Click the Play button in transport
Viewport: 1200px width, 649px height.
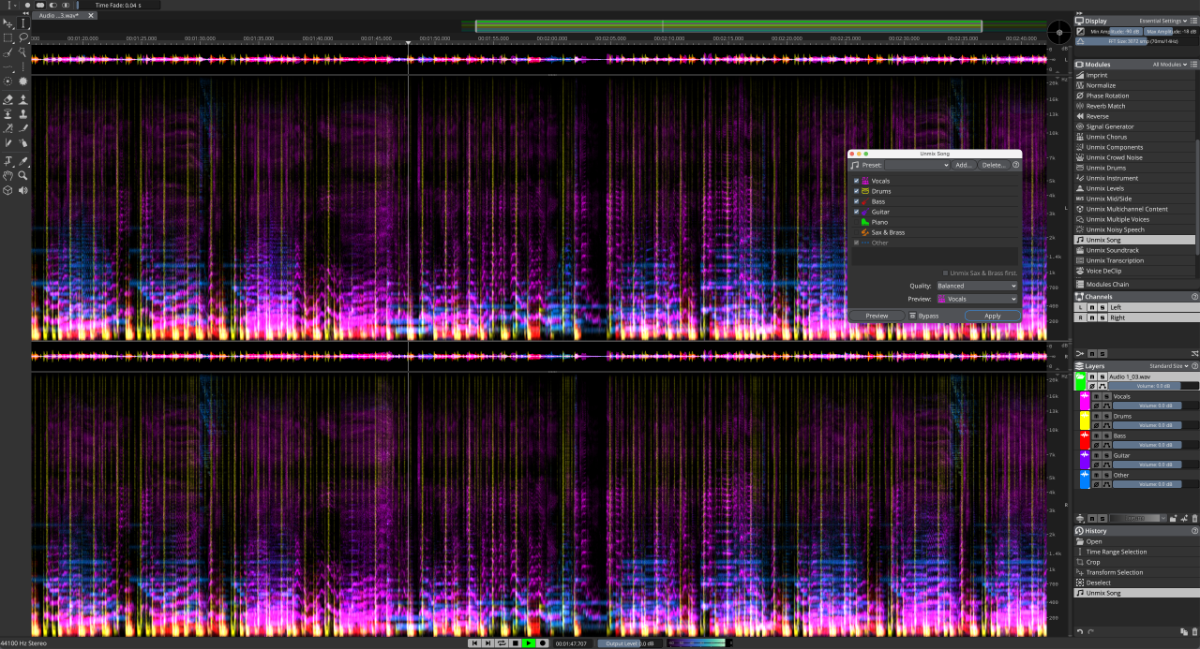tap(528, 643)
